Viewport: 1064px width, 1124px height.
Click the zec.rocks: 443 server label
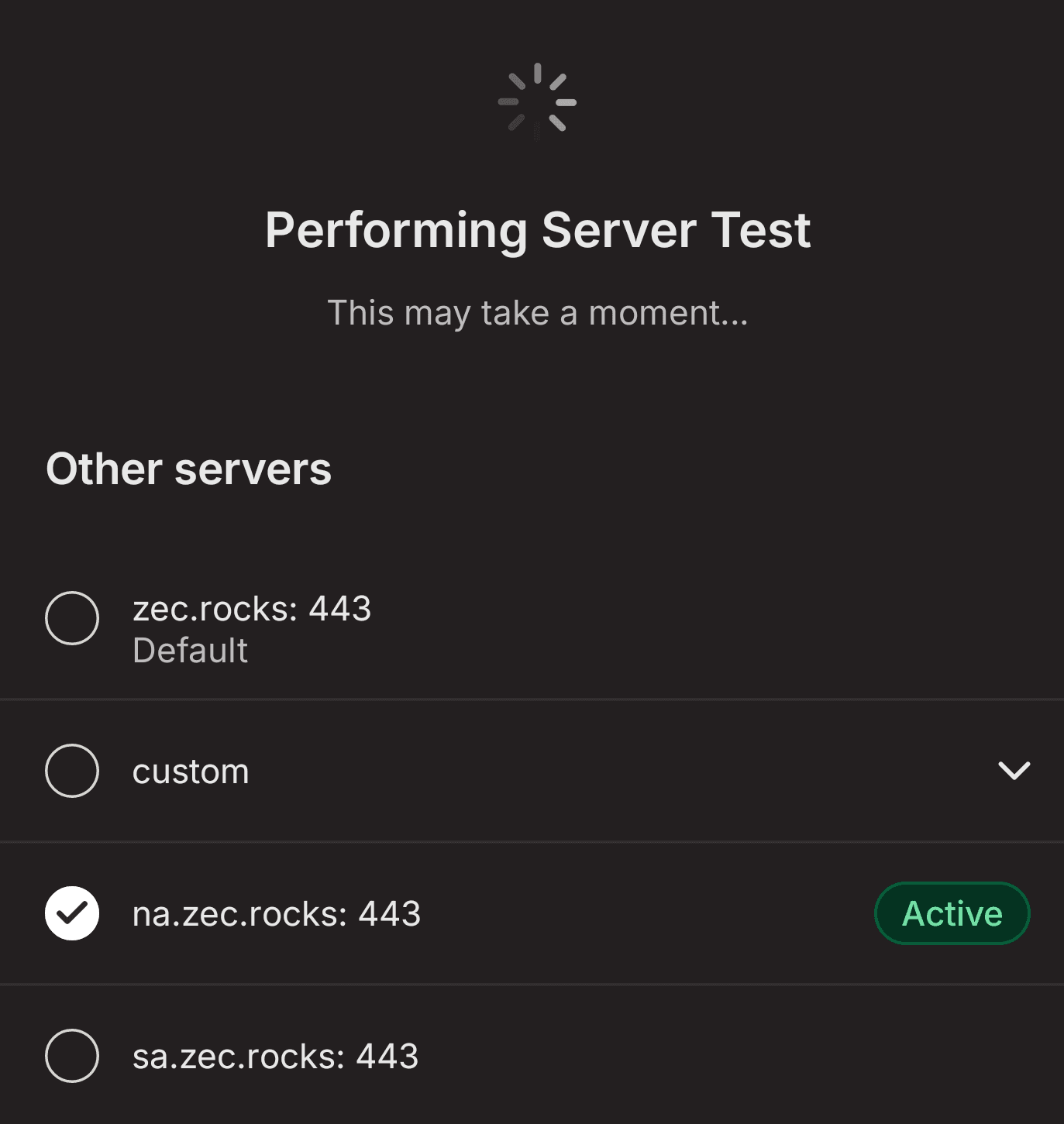(x=252, y=609)
